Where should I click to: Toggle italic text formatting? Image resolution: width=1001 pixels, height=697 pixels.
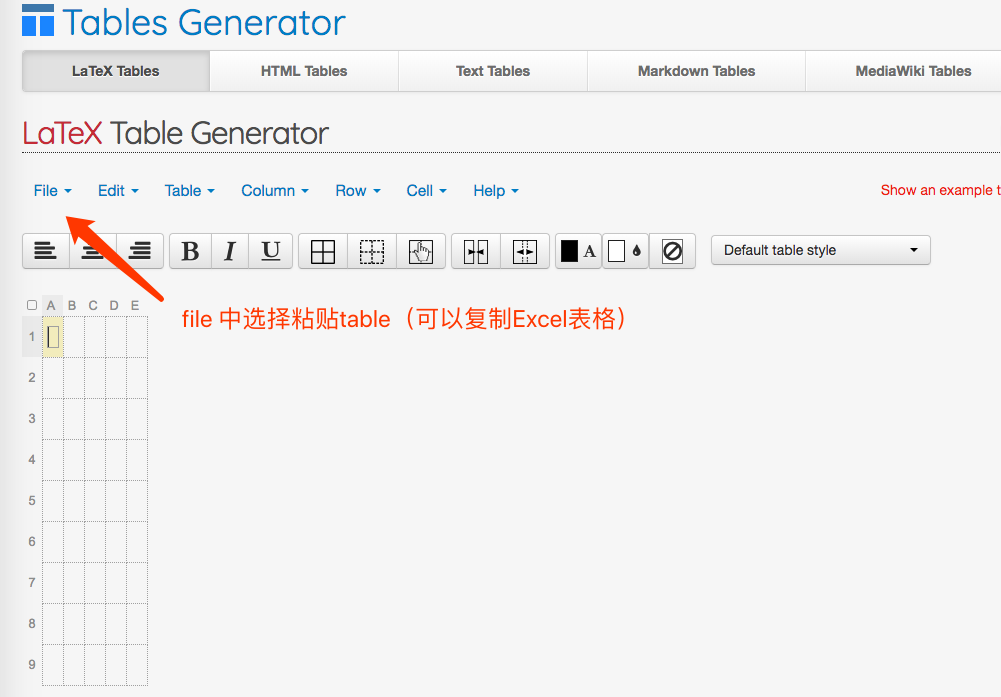[x=230, y=251]
